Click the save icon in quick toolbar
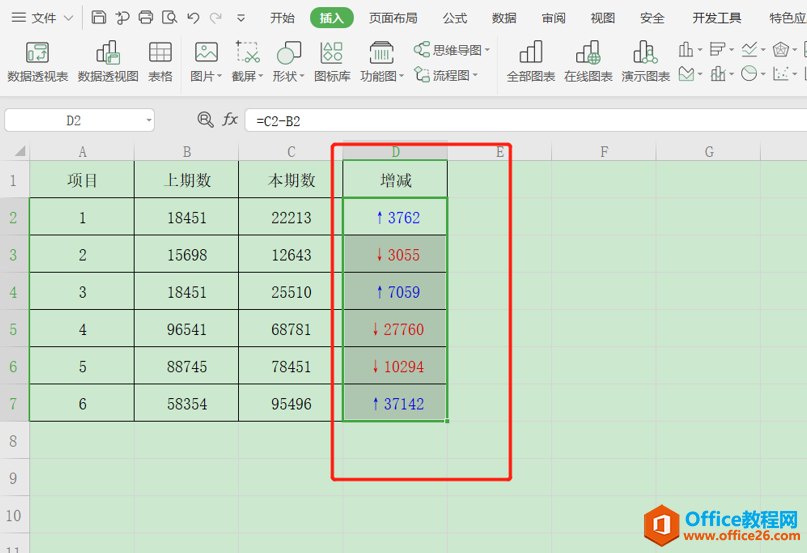 pos(98,18)
